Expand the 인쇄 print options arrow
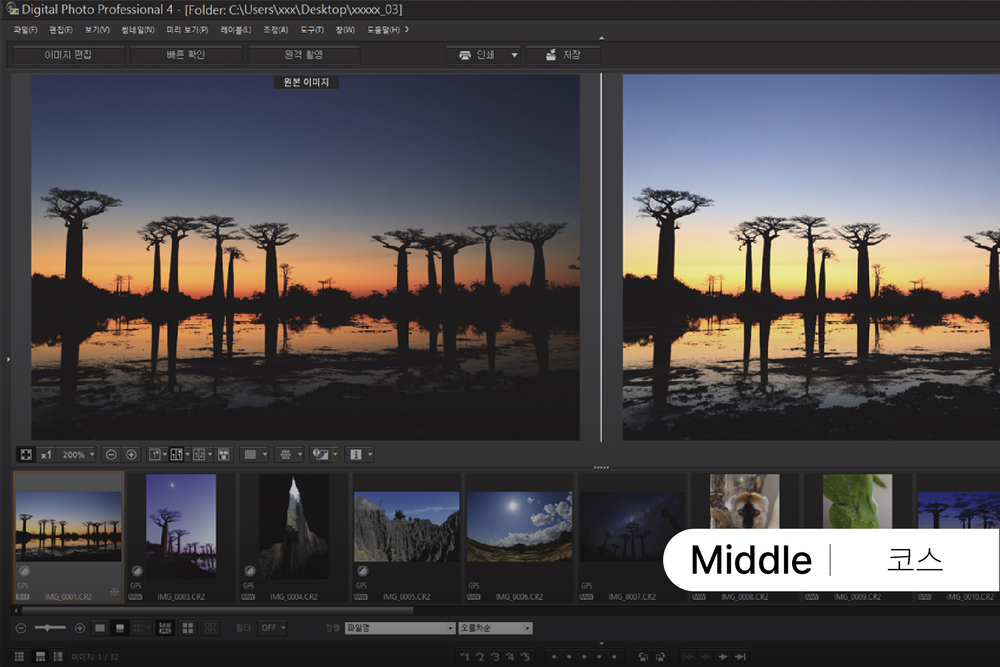The width and height of the screenshot is (1000, 667). 515,55
